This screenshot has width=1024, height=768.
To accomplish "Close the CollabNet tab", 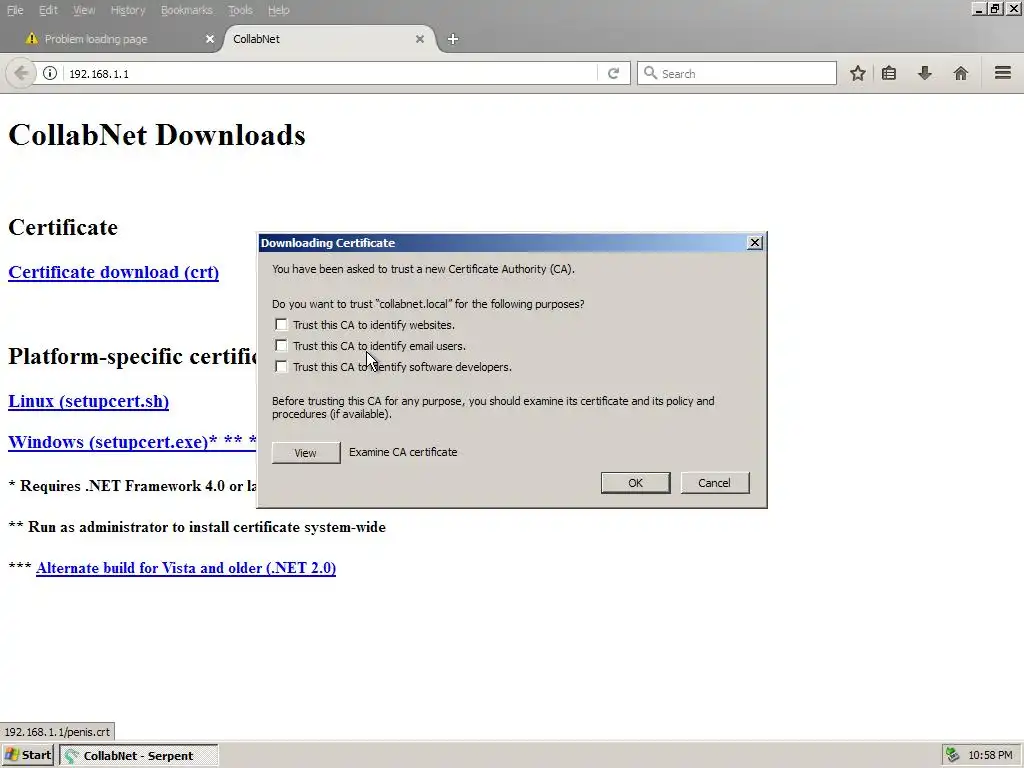I will [420, 39].
